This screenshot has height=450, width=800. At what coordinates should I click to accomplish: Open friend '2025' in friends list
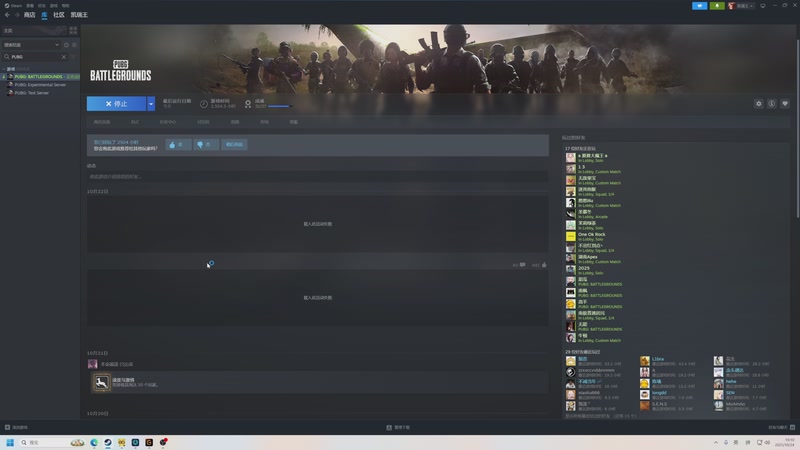pyautogui.click(x=584, y=268)
